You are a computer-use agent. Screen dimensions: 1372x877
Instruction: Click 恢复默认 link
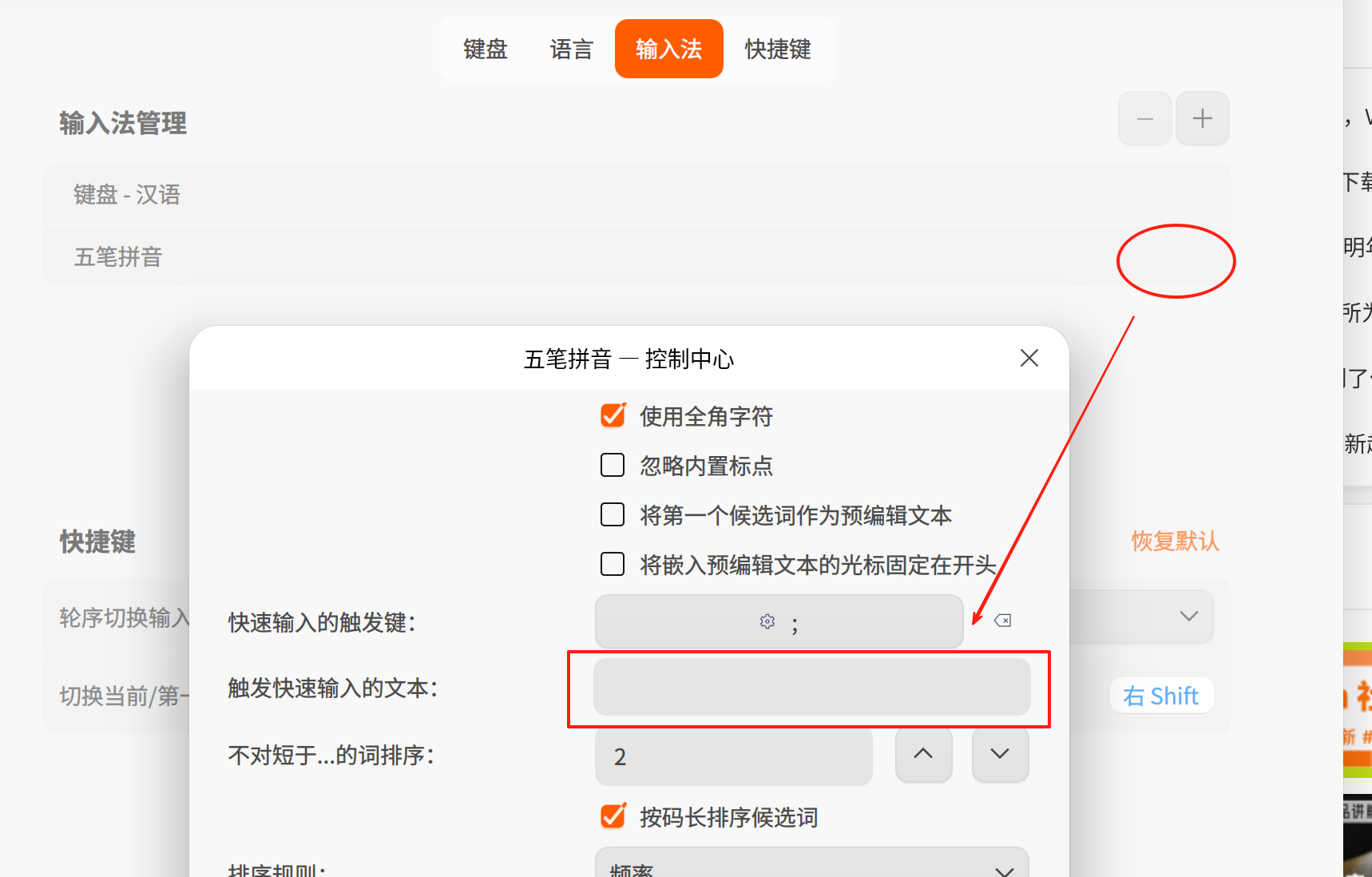click(1175, 541)
